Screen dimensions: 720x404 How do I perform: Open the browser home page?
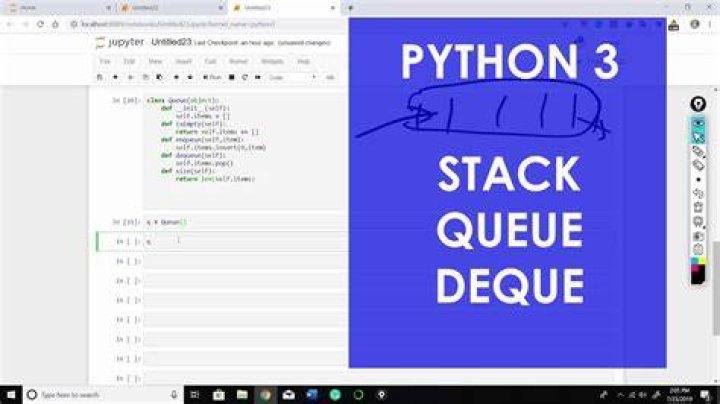(56, 24)
